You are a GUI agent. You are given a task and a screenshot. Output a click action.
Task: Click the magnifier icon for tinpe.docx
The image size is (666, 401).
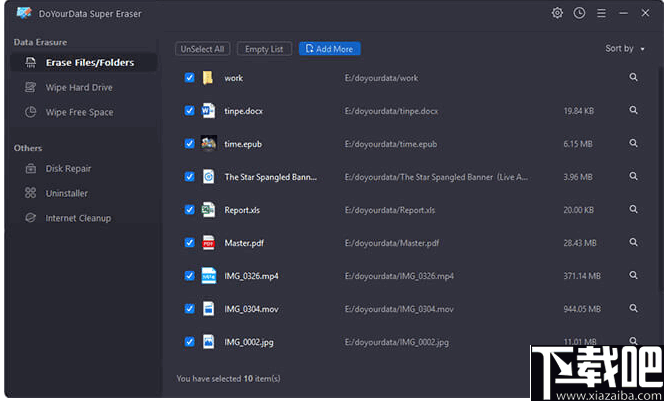click(x=633, y=110)
